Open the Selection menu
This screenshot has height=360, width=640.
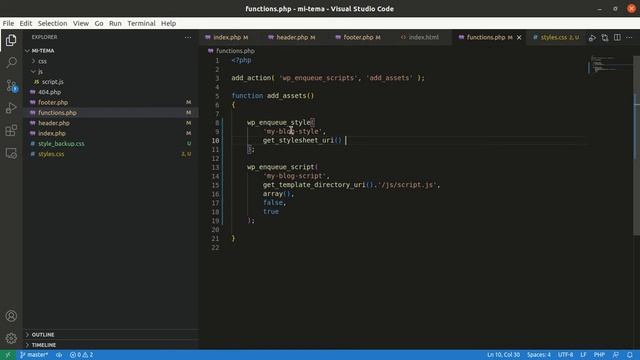point(52,23)
